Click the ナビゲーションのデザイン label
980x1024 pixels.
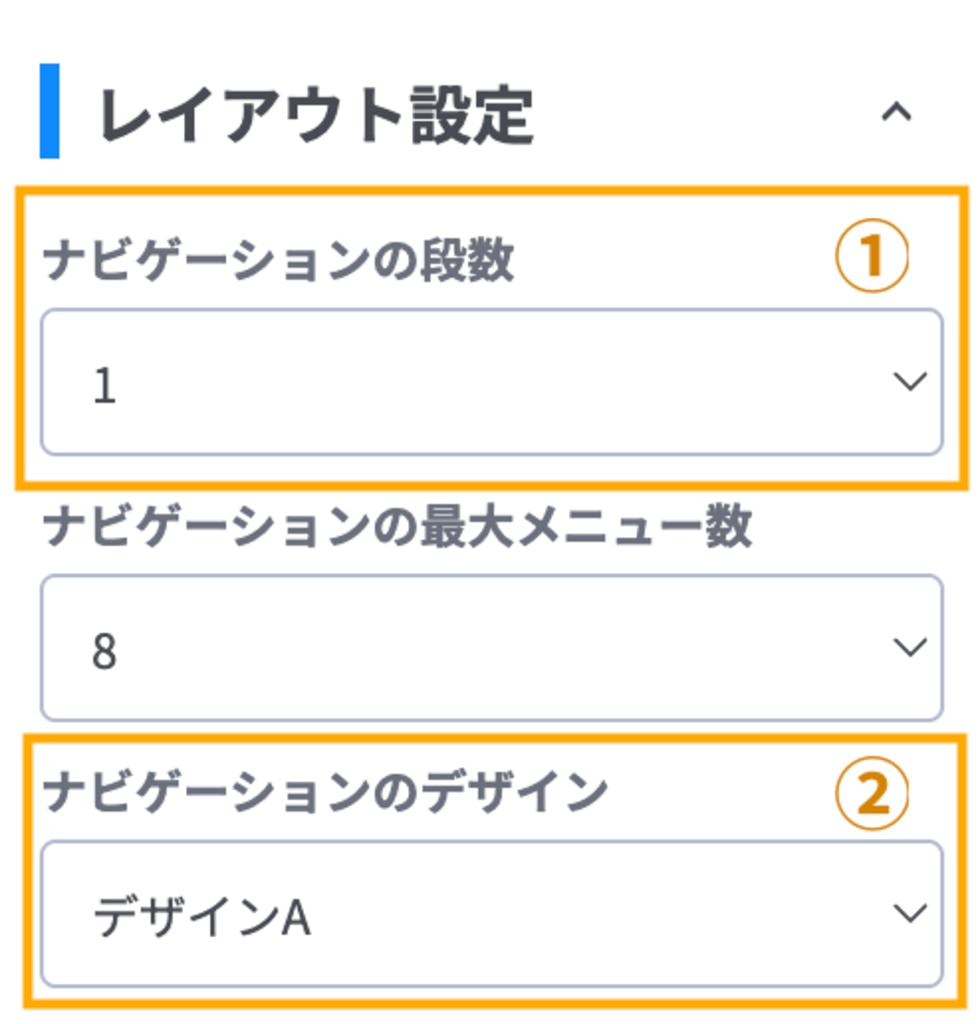click(326, 793)
